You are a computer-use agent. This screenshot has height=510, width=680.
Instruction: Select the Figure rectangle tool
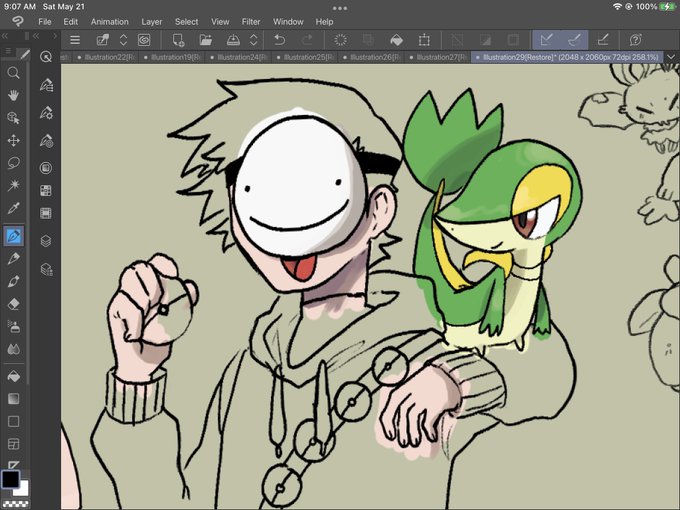13,421
